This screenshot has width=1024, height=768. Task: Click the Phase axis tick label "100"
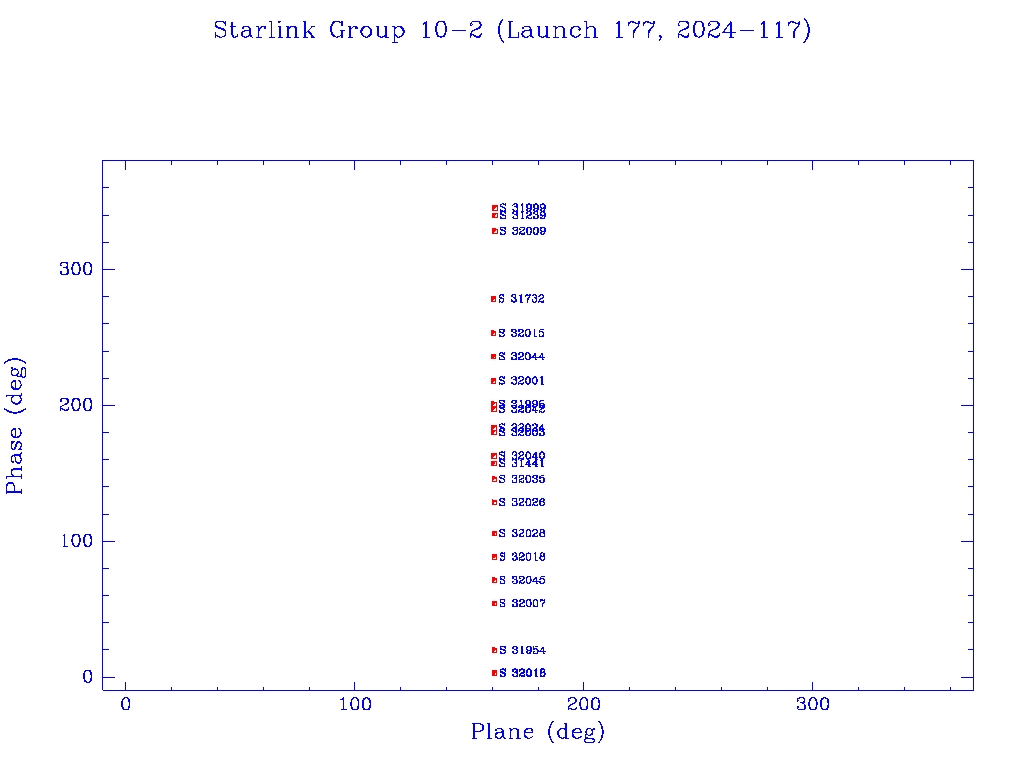(77, 541)
